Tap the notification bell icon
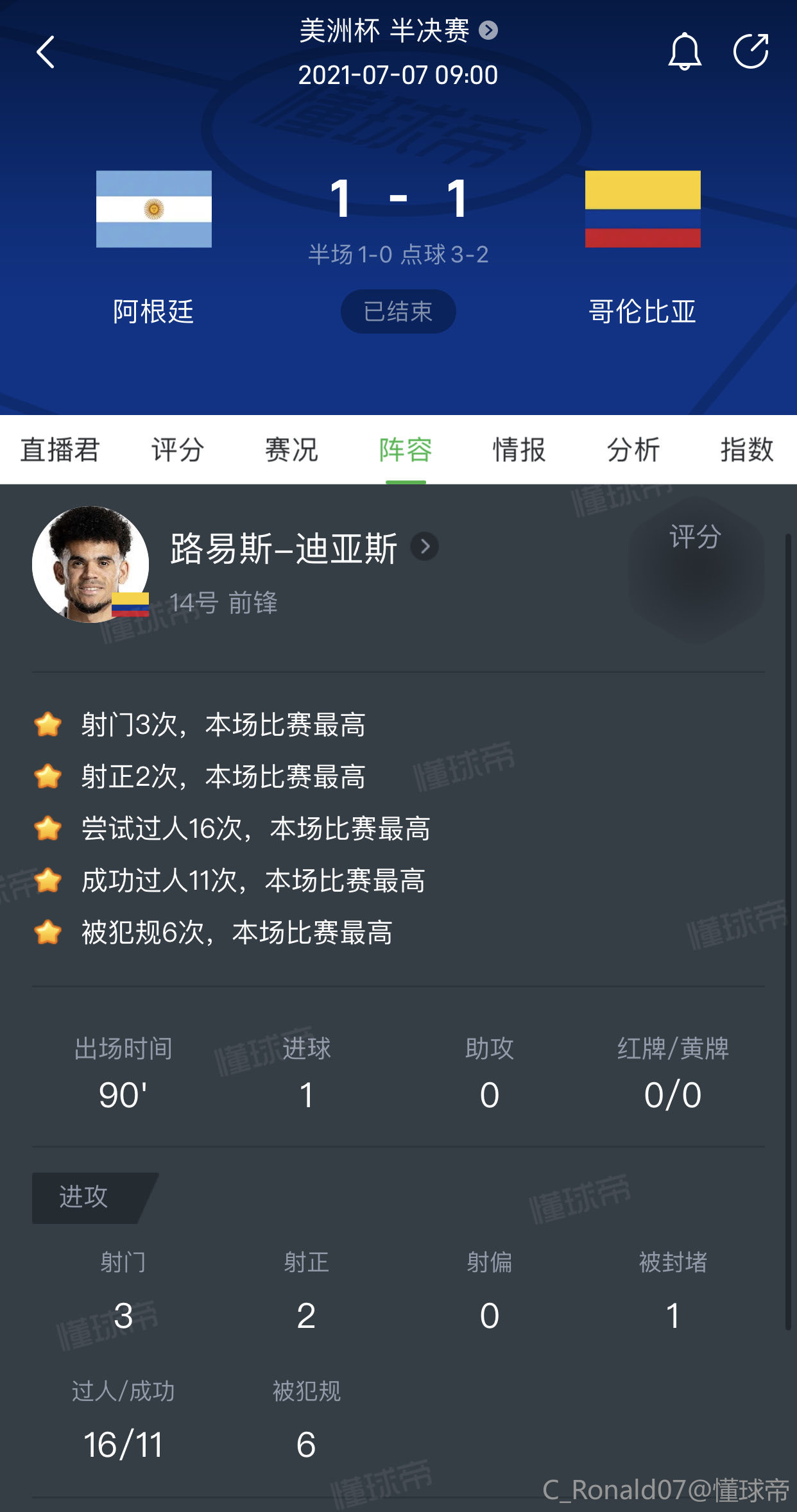Image resolution: width=797 pixels, height=1512 pixels. point(685,51)
